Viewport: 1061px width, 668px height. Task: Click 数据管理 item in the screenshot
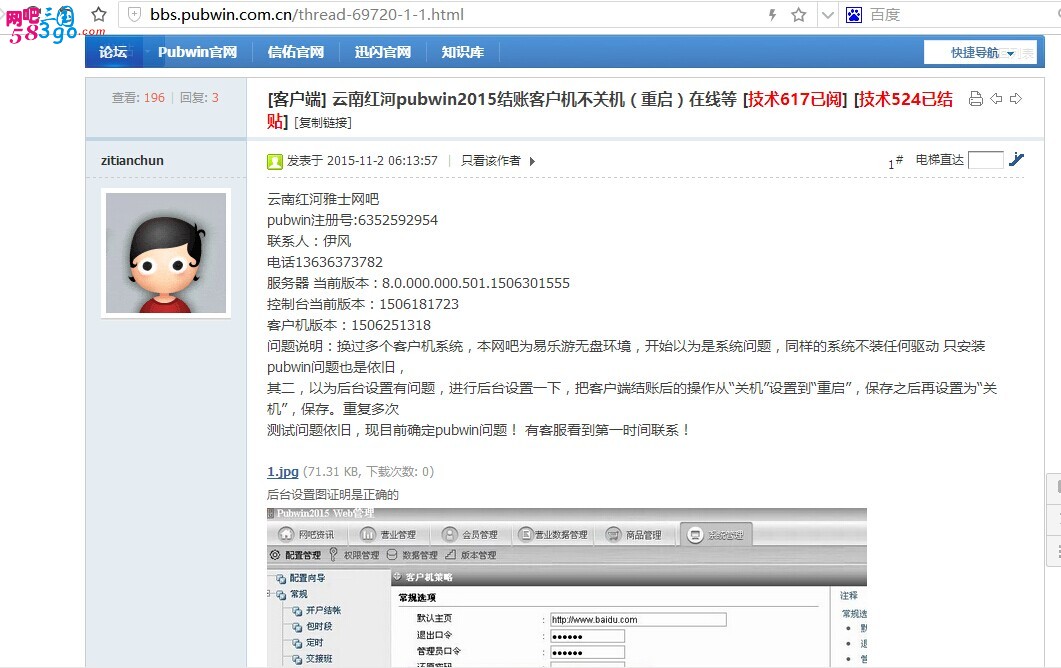(x=413, y=555)
